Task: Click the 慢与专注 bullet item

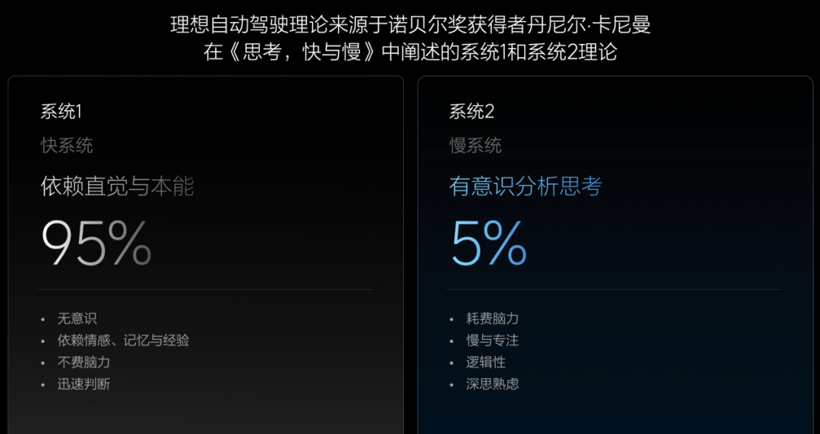Action: 492,340
